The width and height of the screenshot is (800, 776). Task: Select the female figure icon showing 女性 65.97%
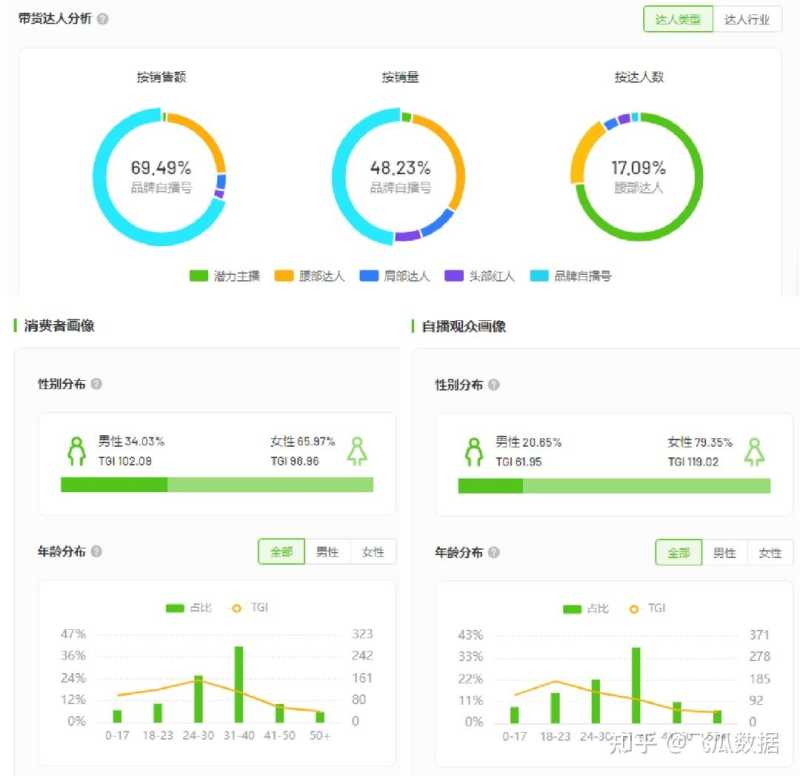(x=358, y=448)
